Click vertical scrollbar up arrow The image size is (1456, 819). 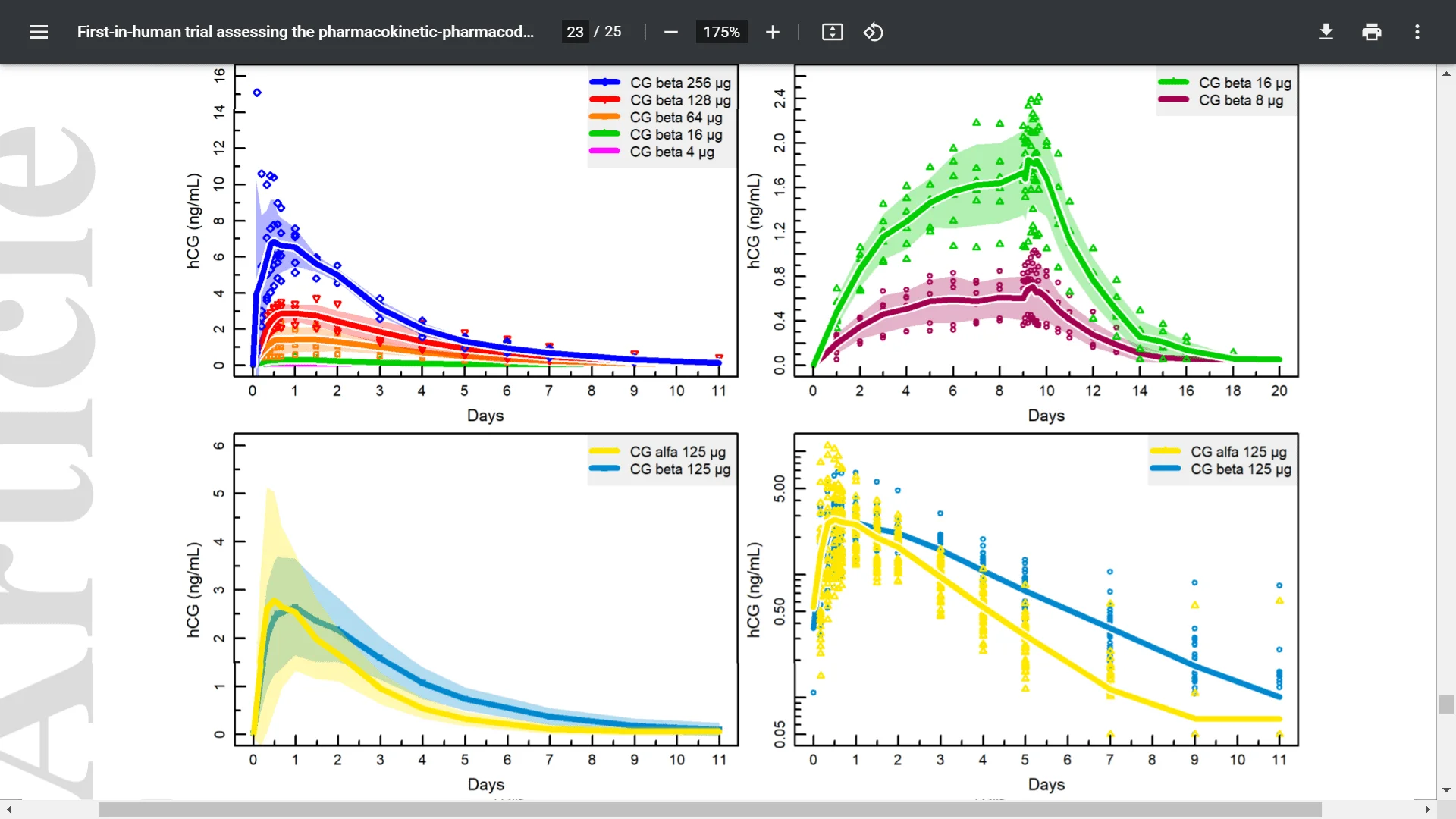pos(1446,74)
